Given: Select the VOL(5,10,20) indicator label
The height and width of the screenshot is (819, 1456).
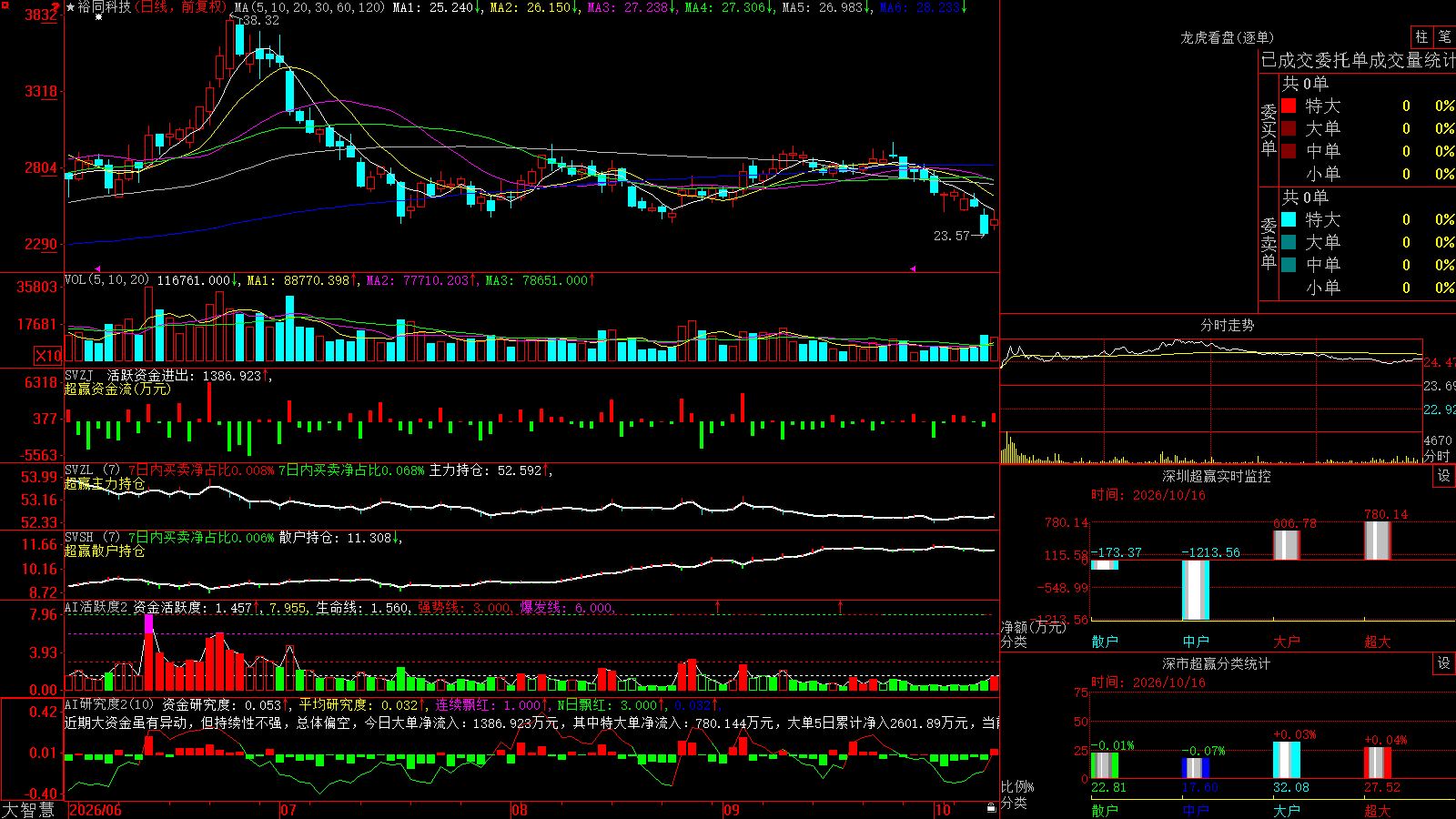Looking at the screenshot, I should point(106,280).
